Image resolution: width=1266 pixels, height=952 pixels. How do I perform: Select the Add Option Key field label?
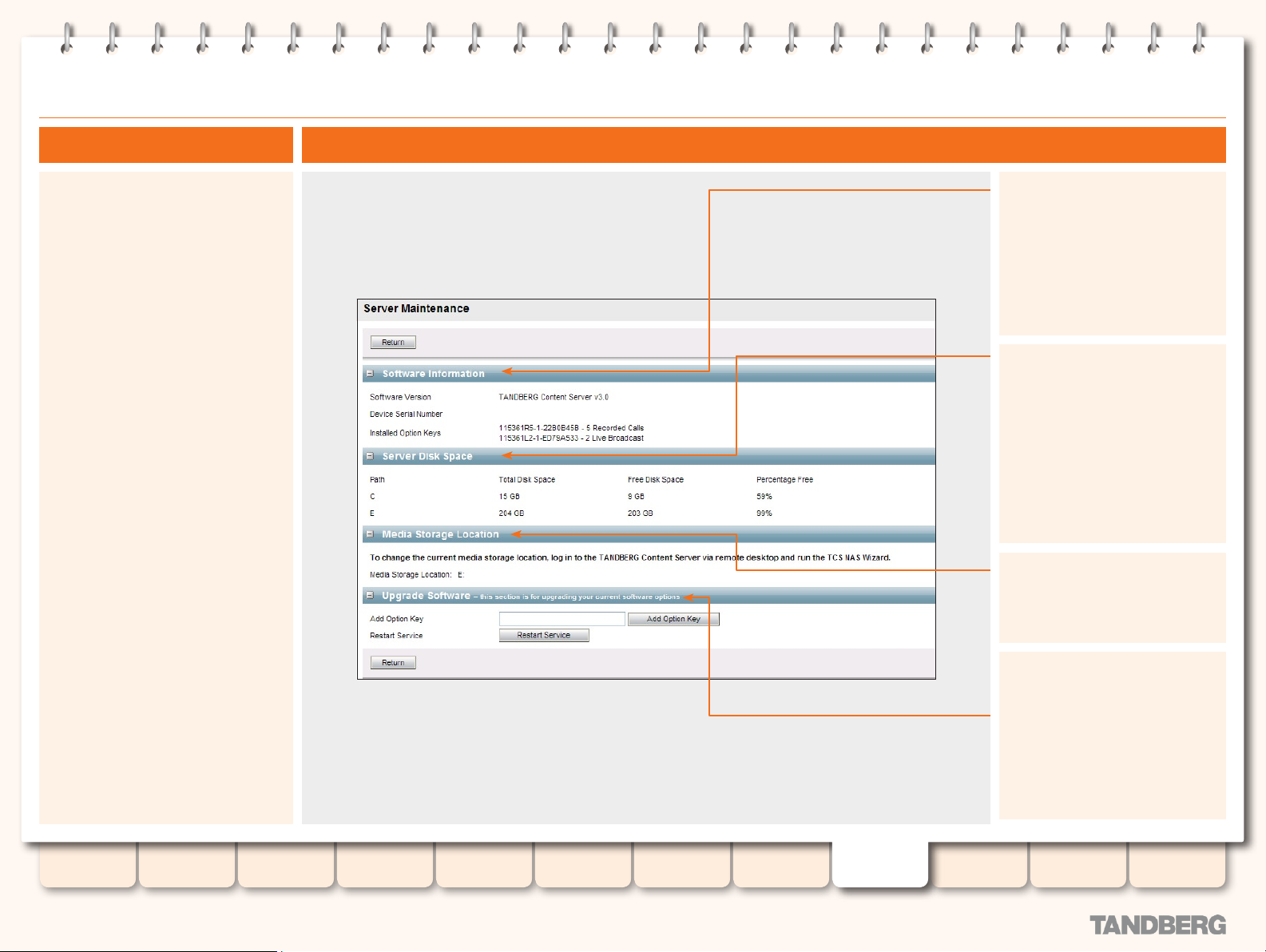396,619
